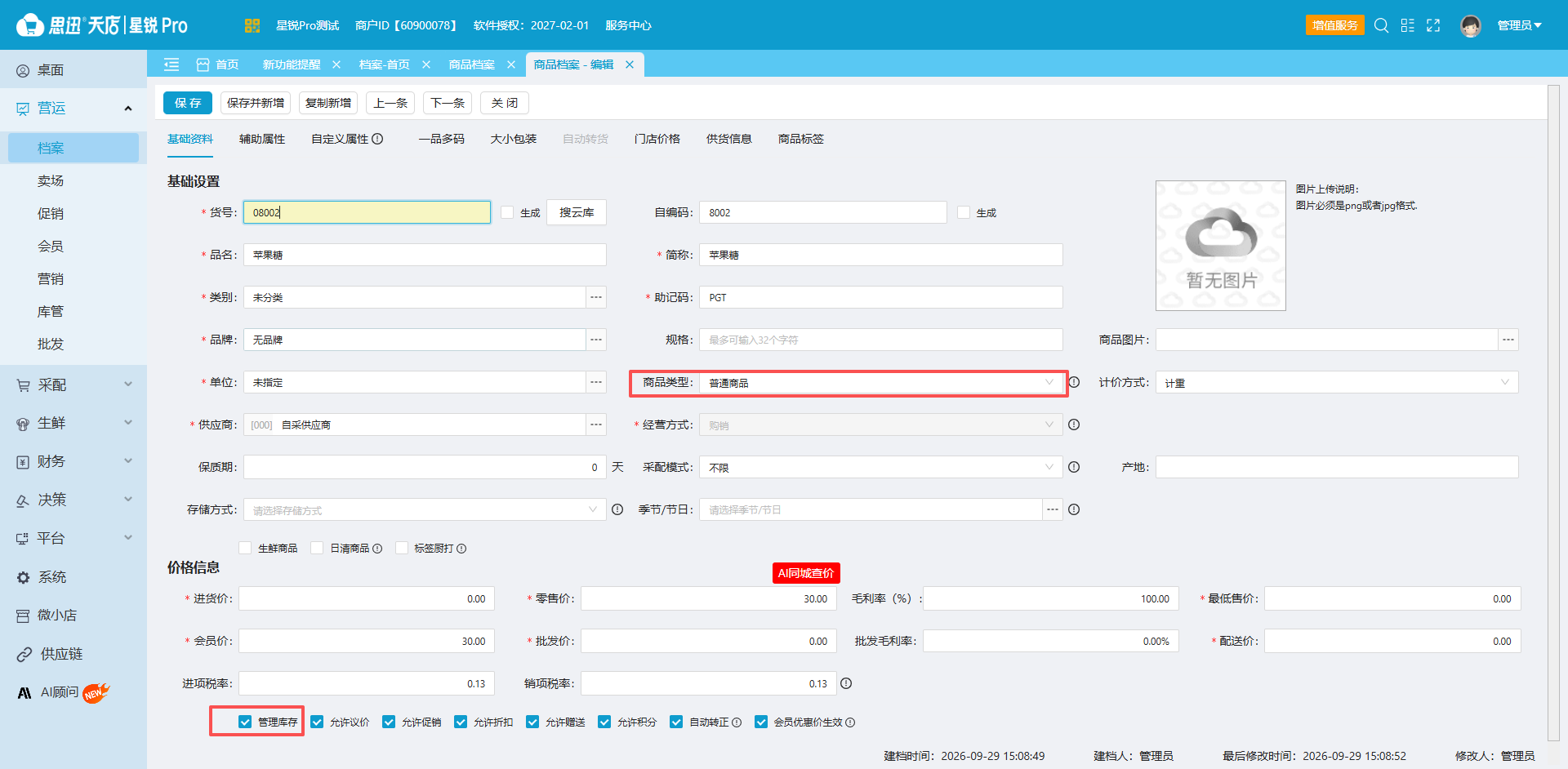Click info icon next to 销项税率
Screen dimensions: 1568x769
pos(846,683)
